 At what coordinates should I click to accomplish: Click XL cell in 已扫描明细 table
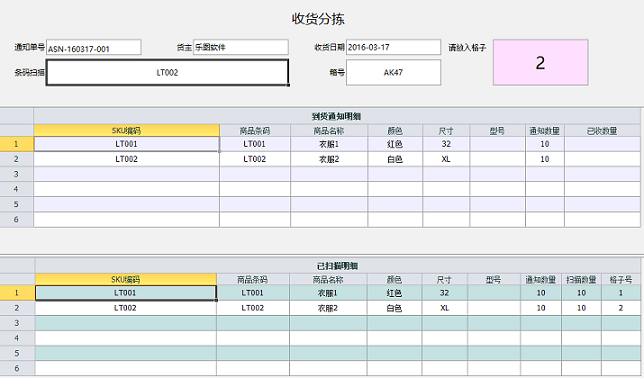tap(444, 308)
